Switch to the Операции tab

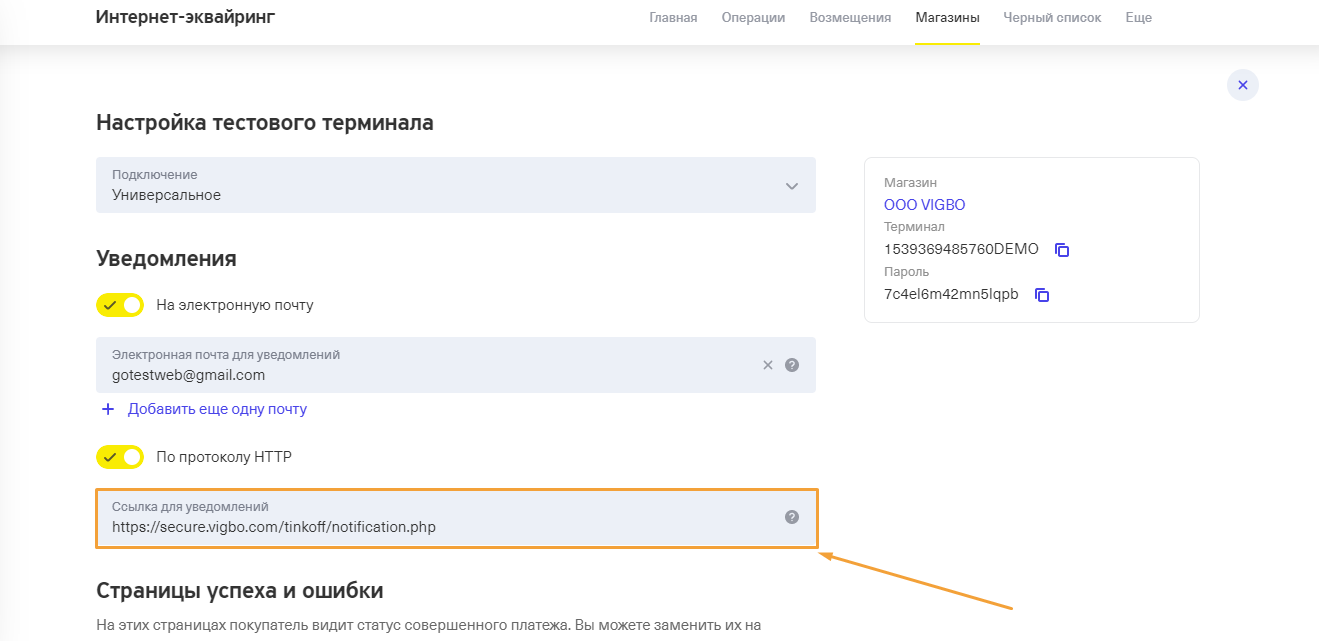point(753,18)
